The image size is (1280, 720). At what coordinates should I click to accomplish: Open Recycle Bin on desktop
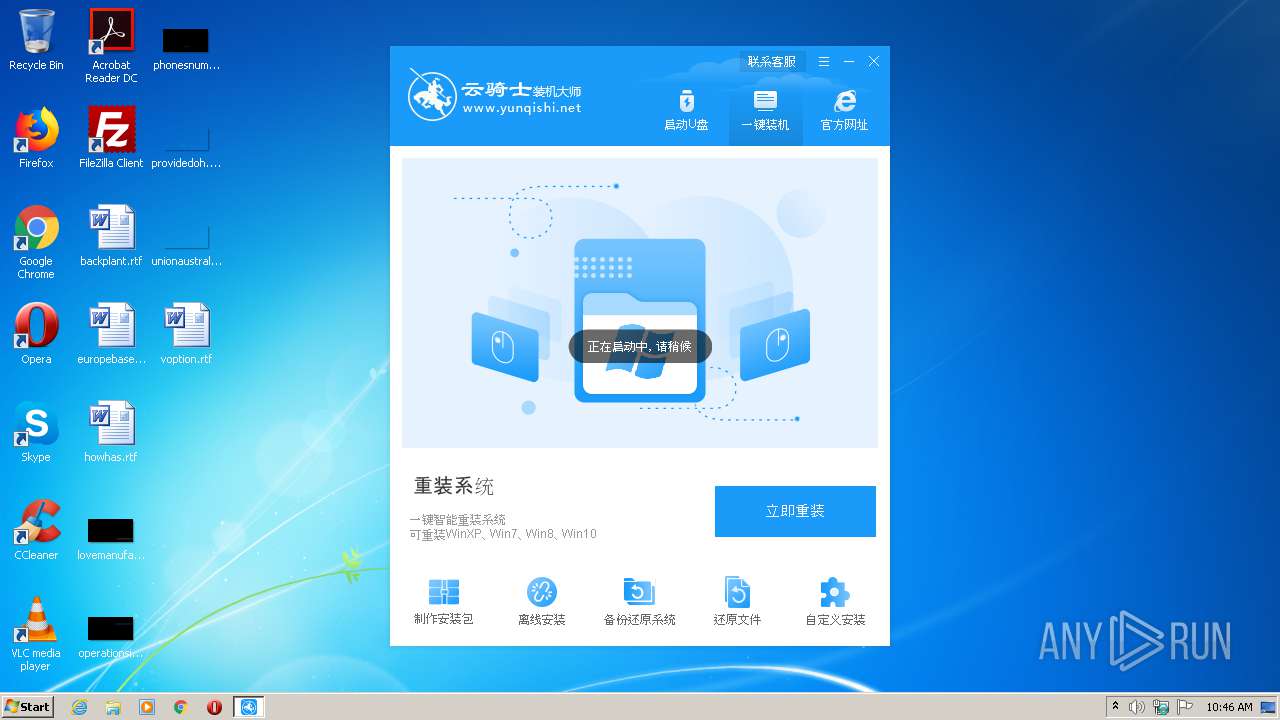click(x=36, y=40)
